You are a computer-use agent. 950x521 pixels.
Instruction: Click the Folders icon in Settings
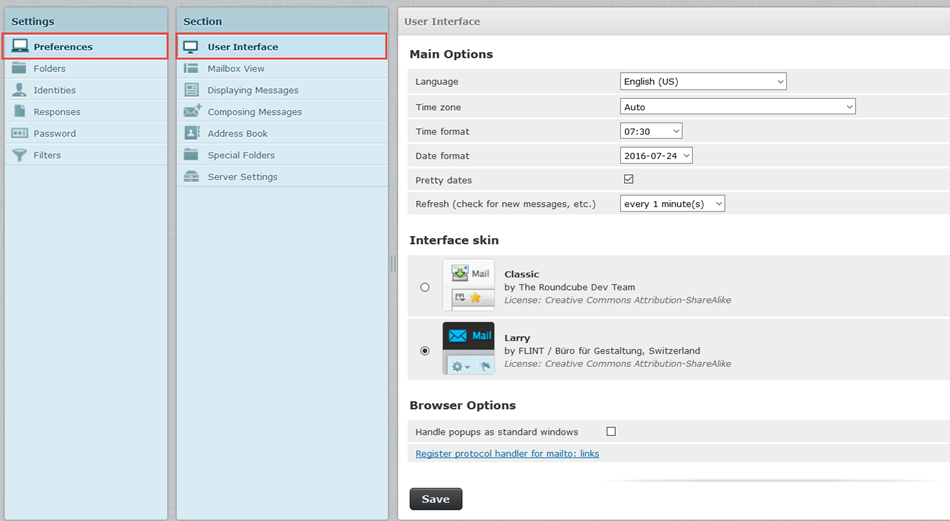19,69
